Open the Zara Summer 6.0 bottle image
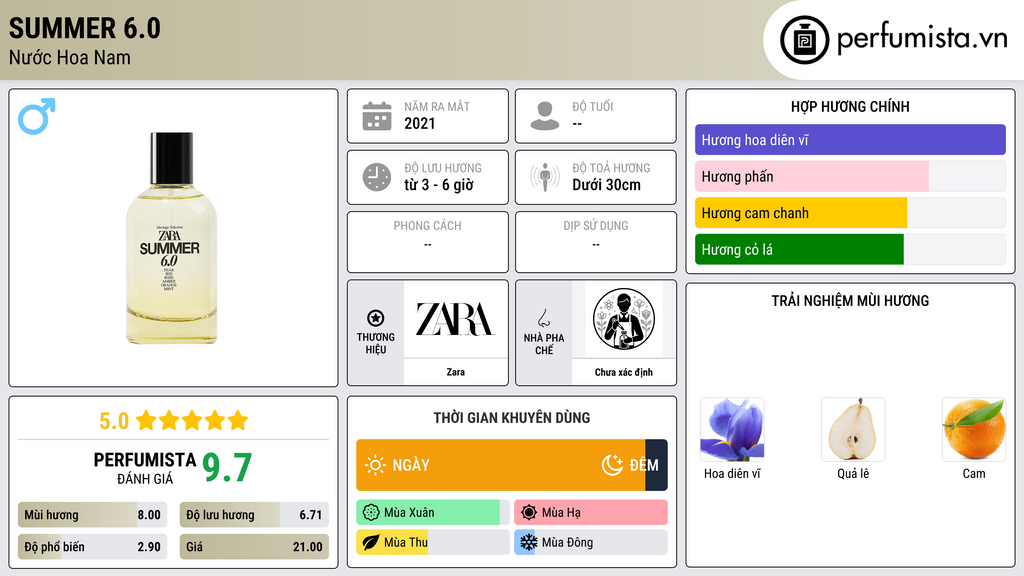This screenshot has height=576, width=1024. pyautogui.click(x=171, y=238)
